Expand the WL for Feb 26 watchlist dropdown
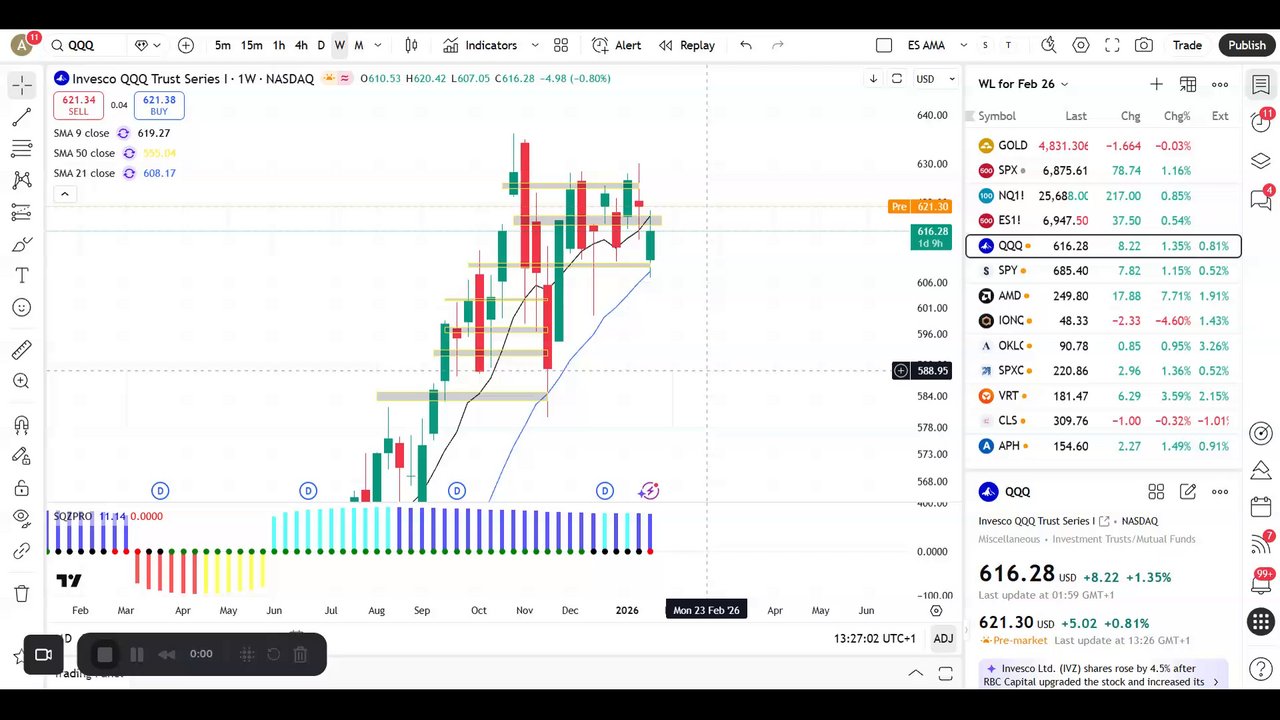This screenshot has height=720, width=1280. pos(1023,84)
